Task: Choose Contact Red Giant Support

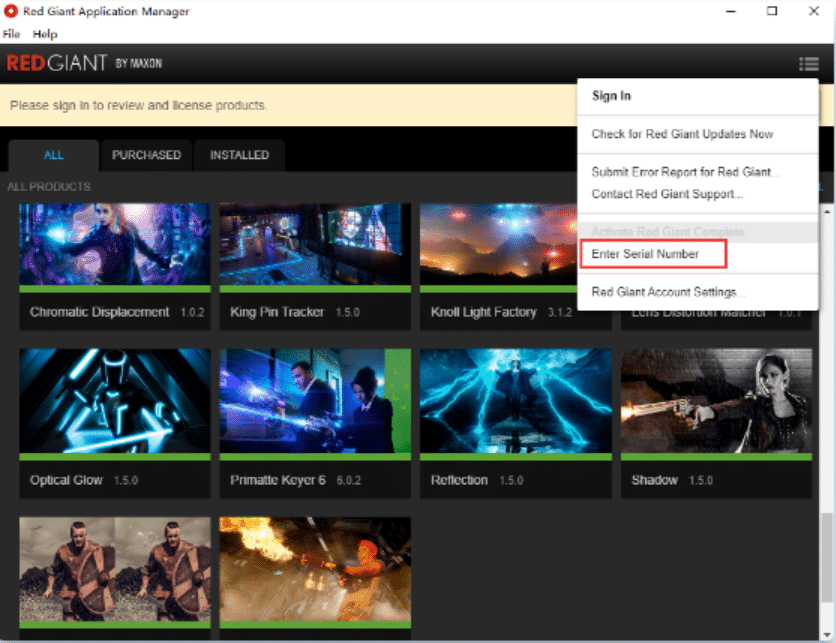Action: [667, 194]
